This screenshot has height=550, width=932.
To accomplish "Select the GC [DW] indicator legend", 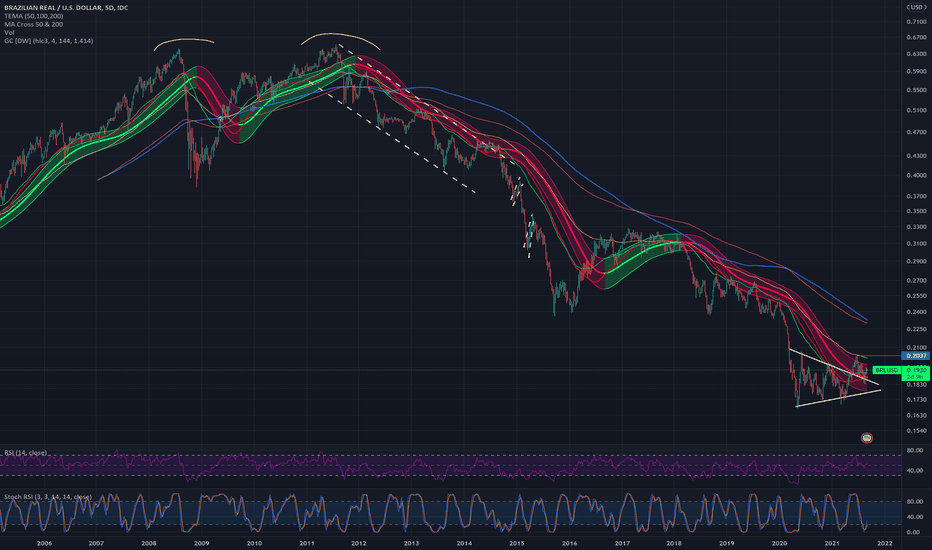I will [49, 41].
